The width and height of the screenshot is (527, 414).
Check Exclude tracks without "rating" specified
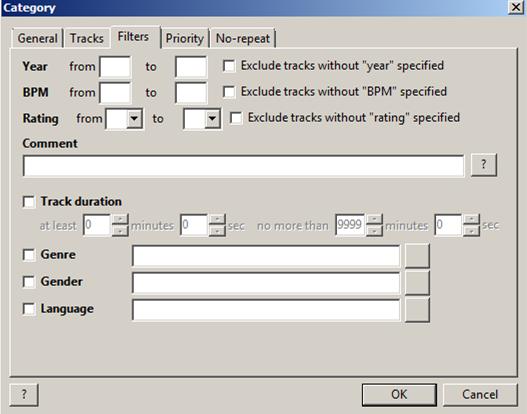236,118
